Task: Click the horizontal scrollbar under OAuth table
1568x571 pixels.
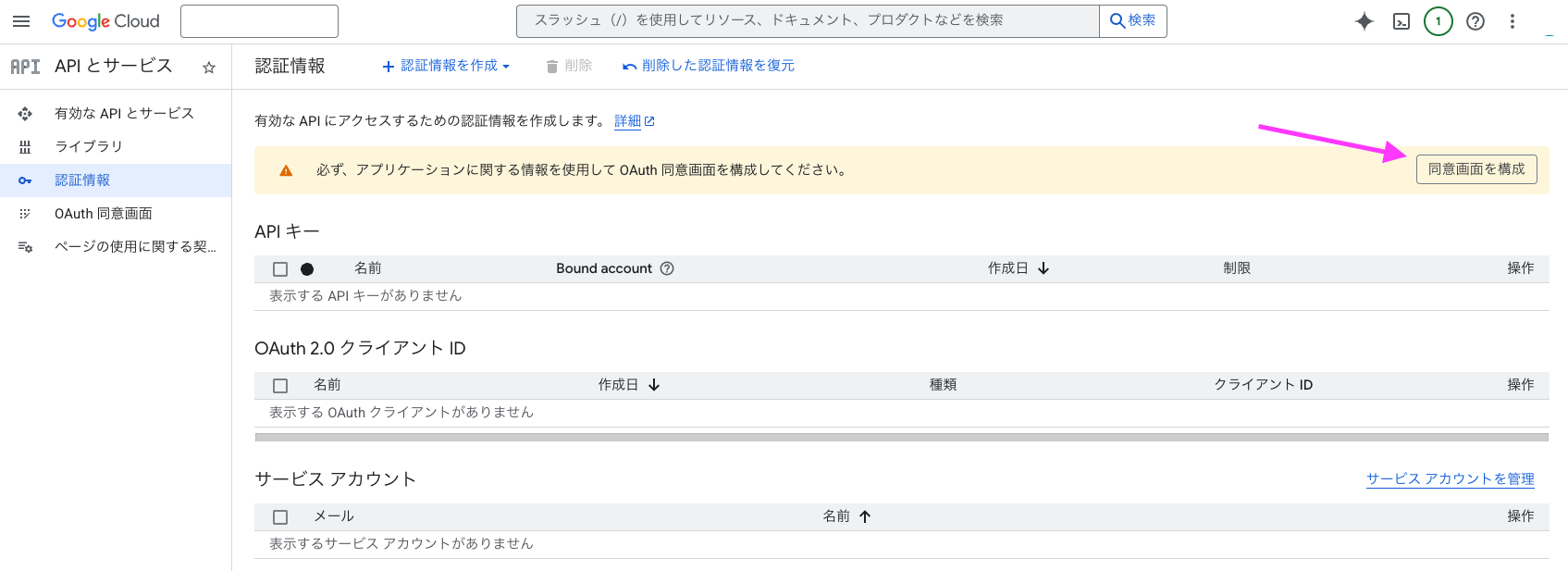Action: tap(901, 437)
